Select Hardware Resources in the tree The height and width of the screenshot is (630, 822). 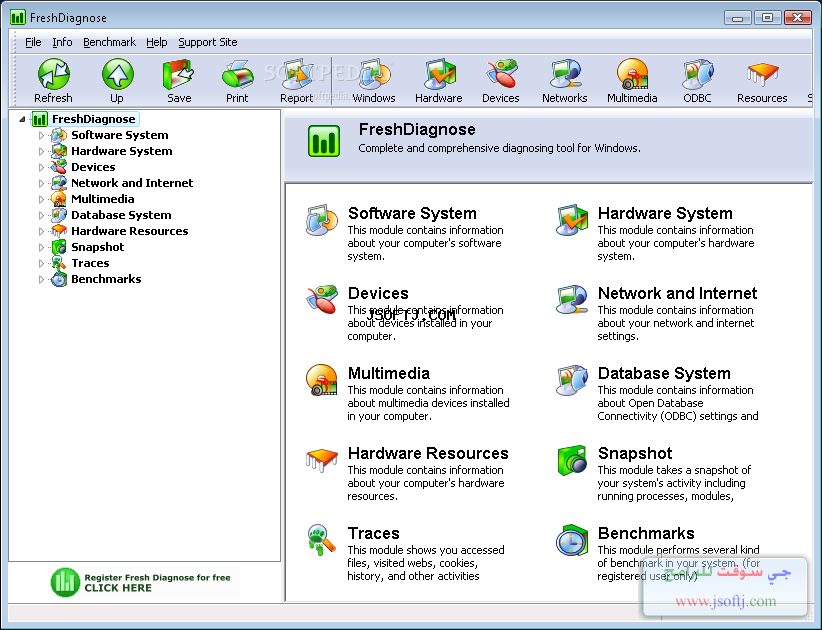[129, 231]
